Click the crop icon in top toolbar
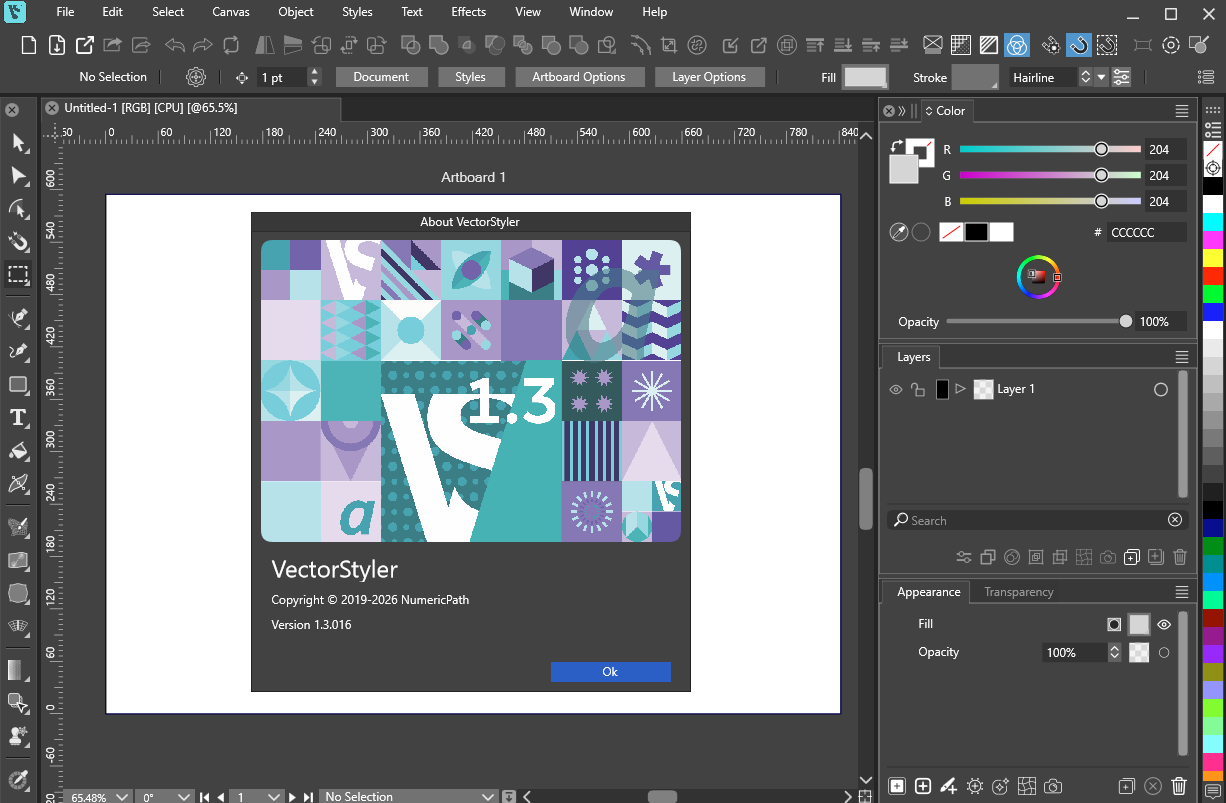Viewport: 1226px width, 803px height. click(669, 45)
